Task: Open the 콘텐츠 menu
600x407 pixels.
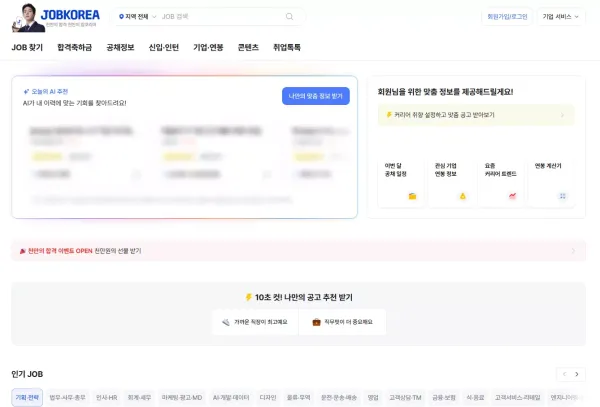Action: tap(248, 47)
